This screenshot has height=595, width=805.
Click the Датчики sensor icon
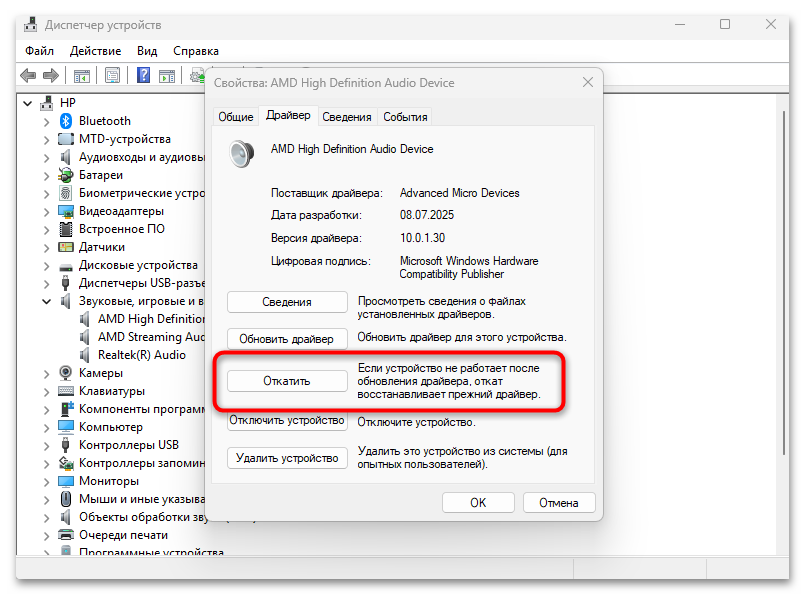66,247
